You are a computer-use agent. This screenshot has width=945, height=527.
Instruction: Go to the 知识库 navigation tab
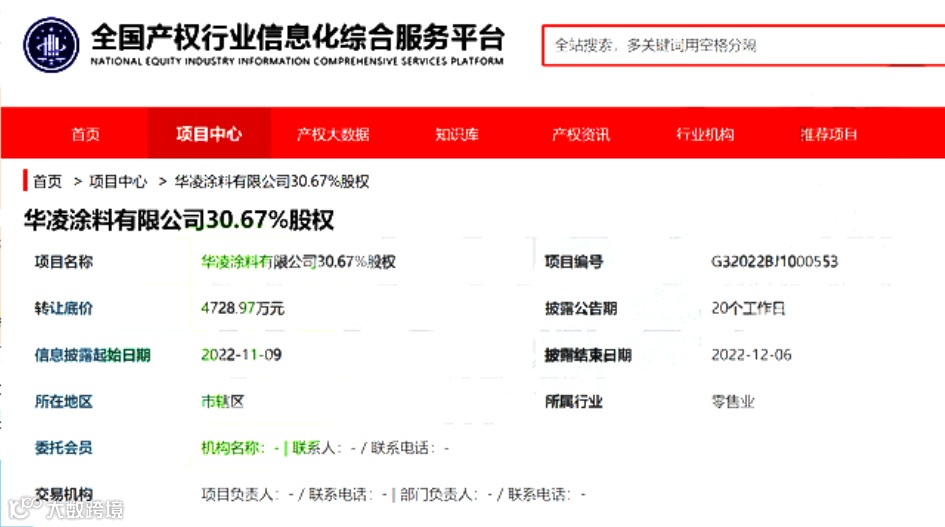click(457, 134)
